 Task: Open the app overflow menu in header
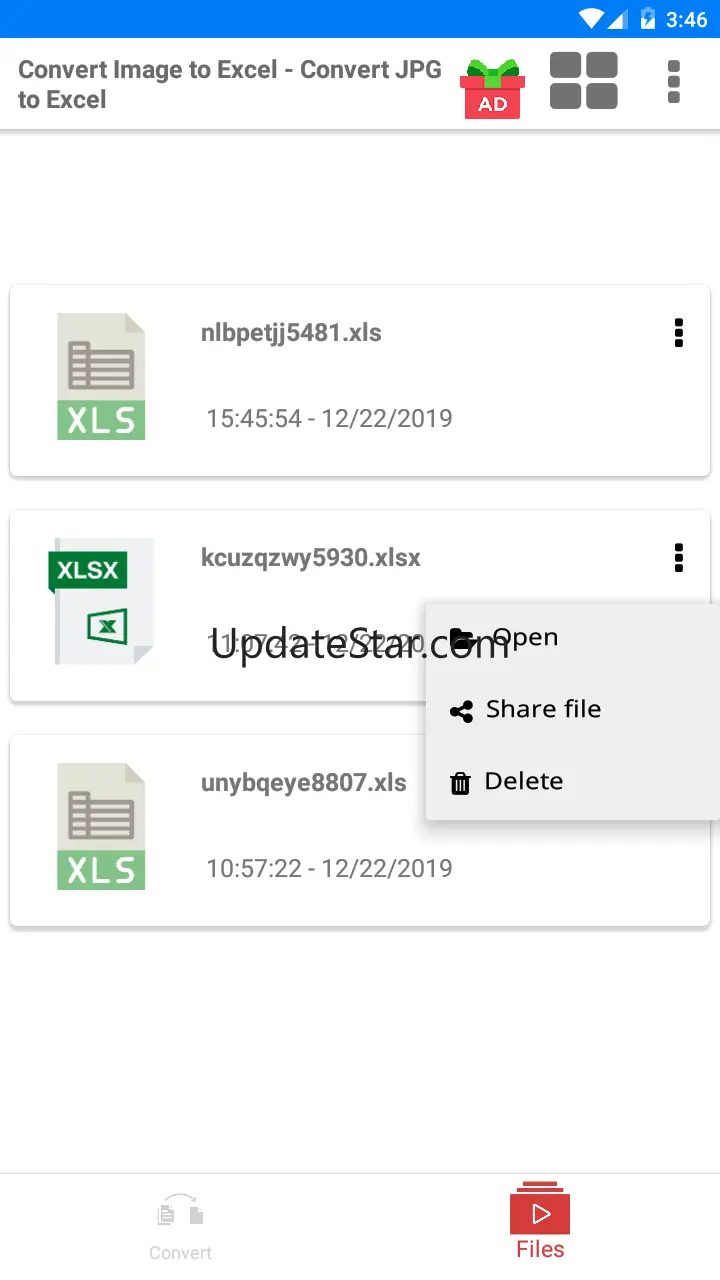point(674,82)
